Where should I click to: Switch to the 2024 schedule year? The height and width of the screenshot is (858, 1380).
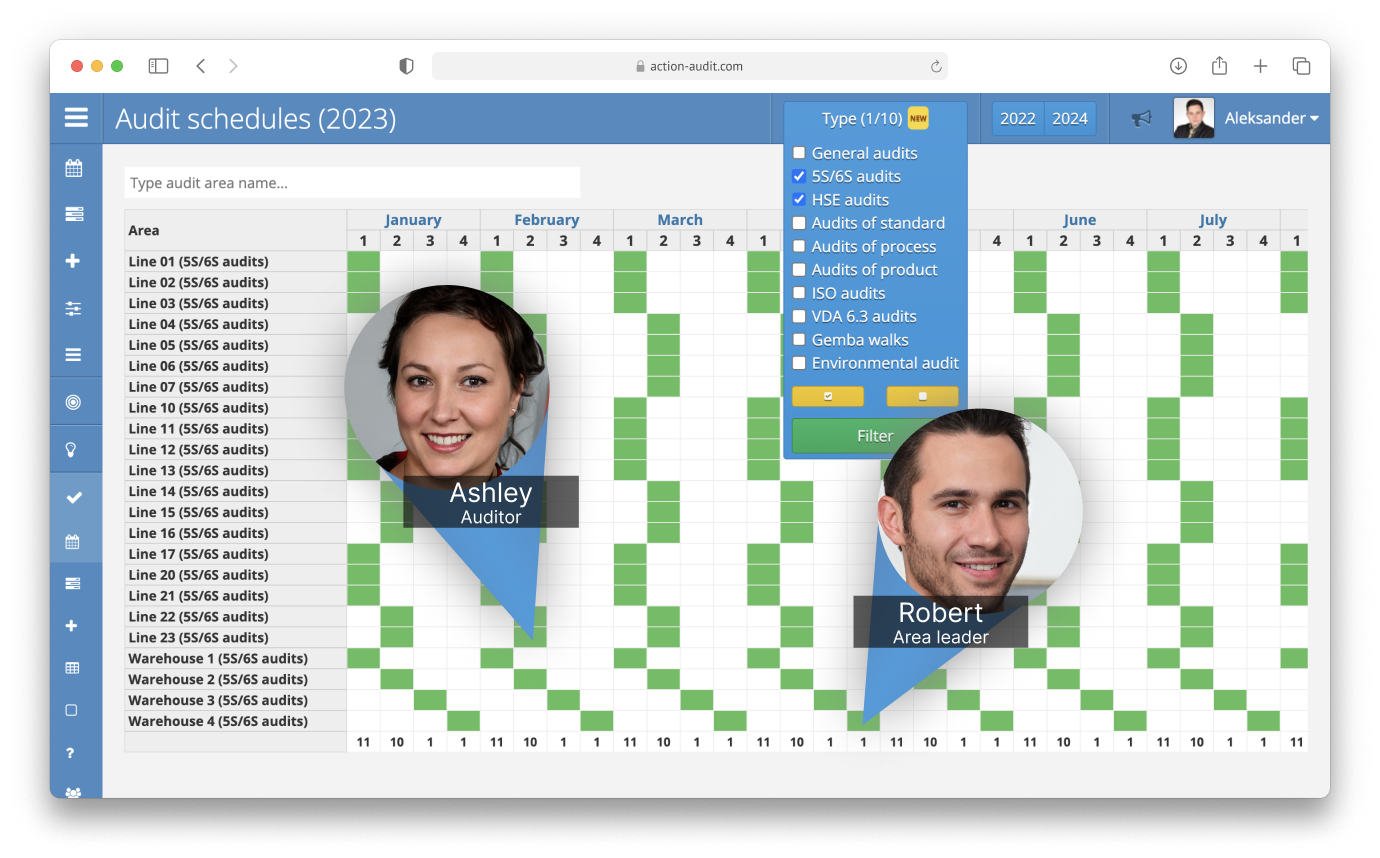click(1070, 118)
